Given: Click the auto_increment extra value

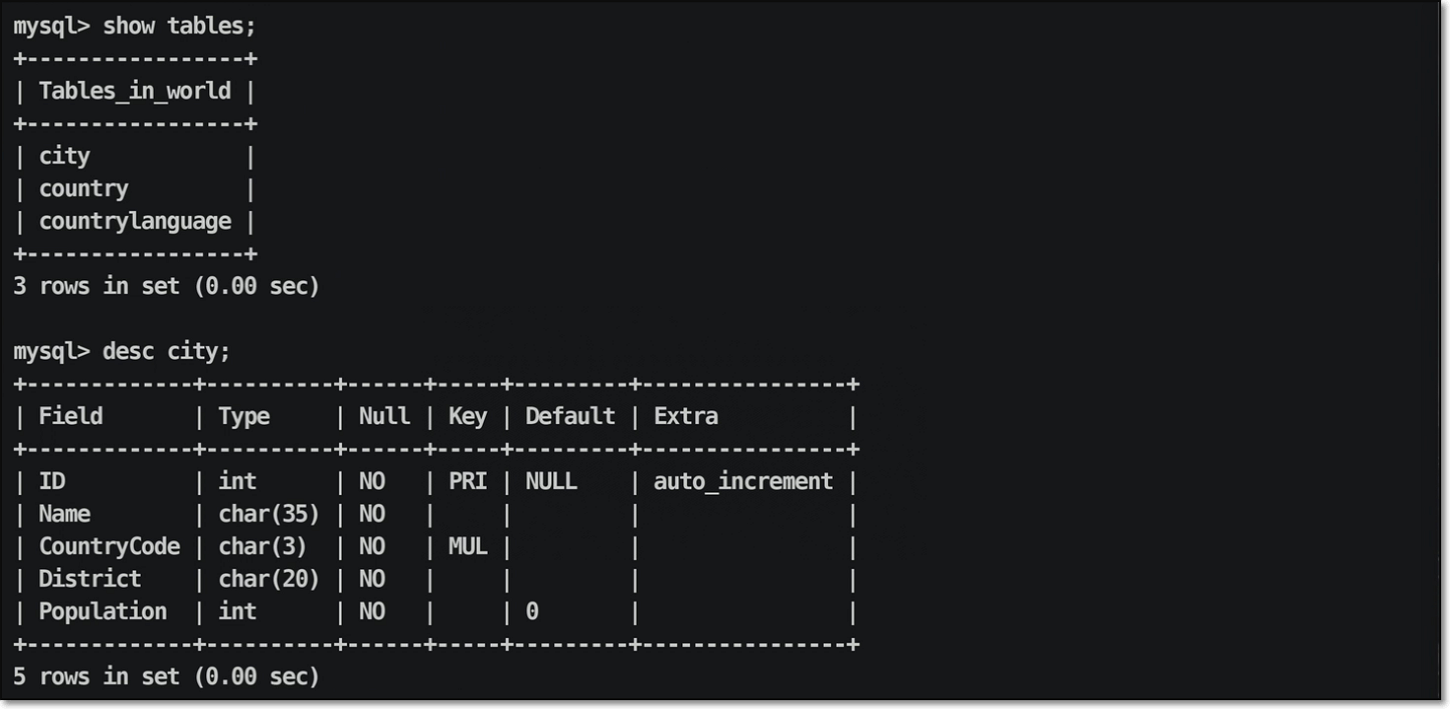Looking at the screenshot, I should coord(743,482).
